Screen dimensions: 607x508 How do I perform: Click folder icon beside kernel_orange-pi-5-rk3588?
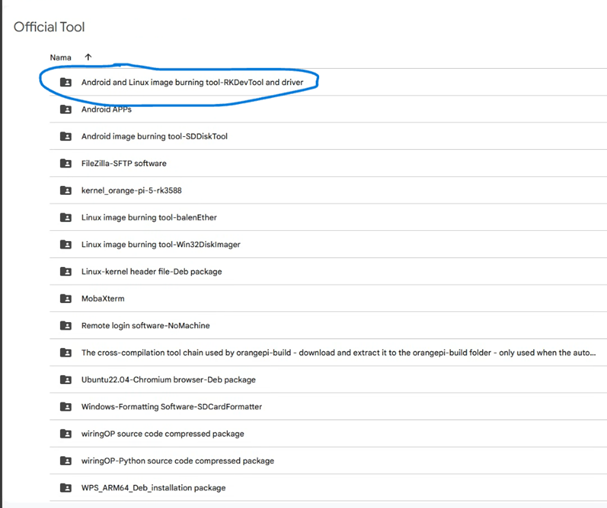66,190
